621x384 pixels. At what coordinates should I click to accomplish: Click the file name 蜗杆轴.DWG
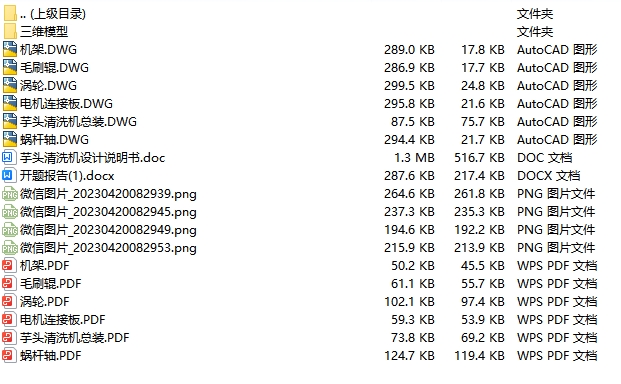(x=54, y=140)
